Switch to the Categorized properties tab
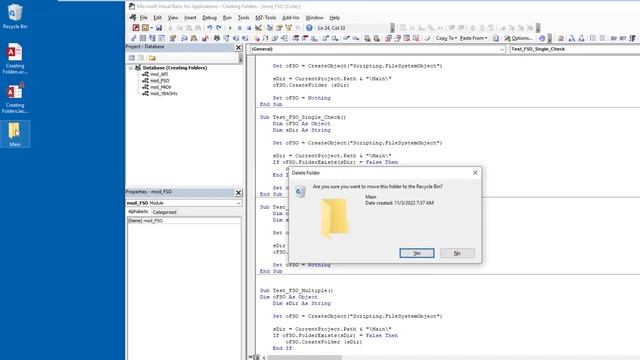640x360 pixels. pos(164,212)
